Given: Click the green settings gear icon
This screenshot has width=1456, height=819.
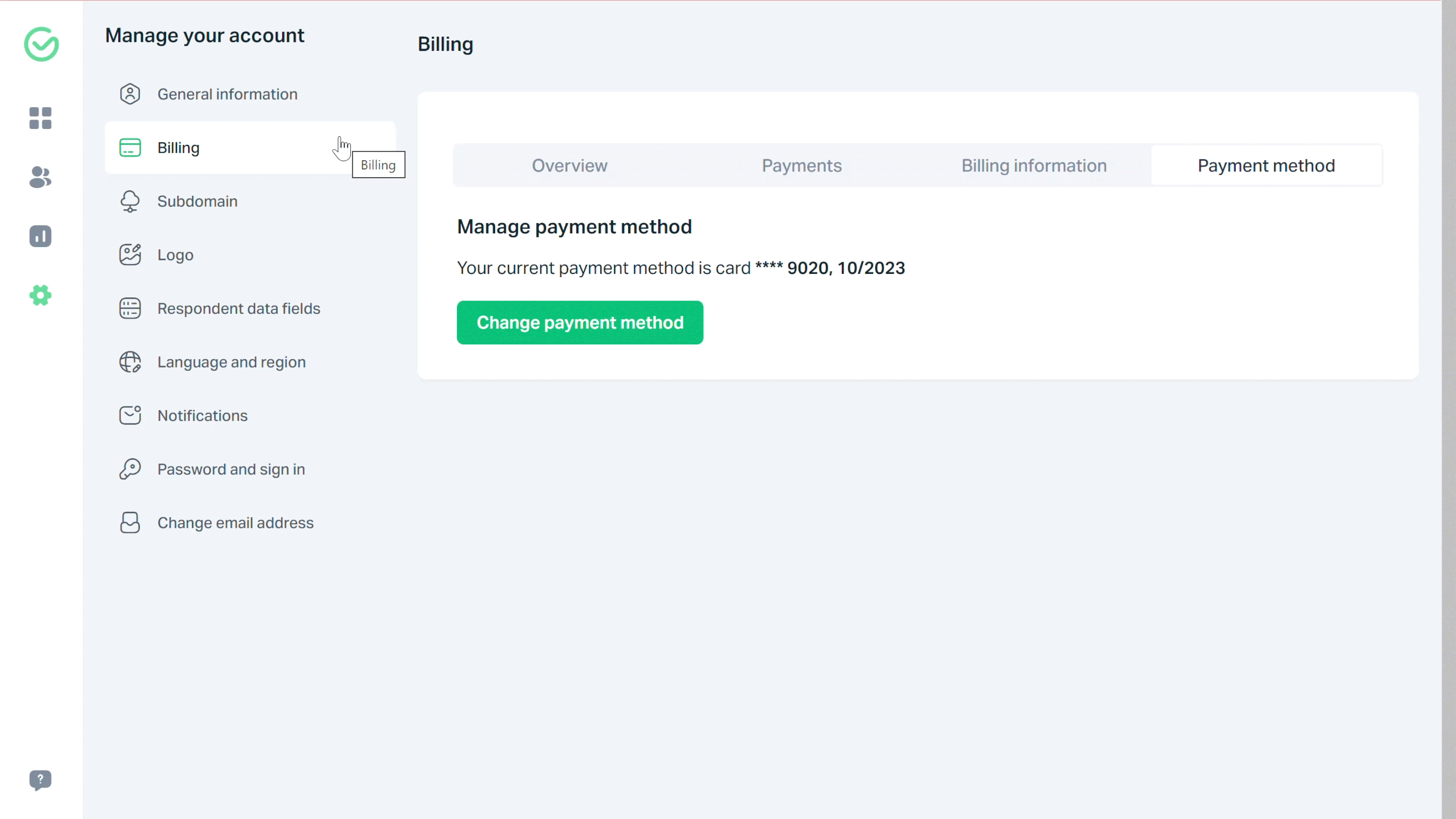Looking at the screenshot, I should pos(40,295).
